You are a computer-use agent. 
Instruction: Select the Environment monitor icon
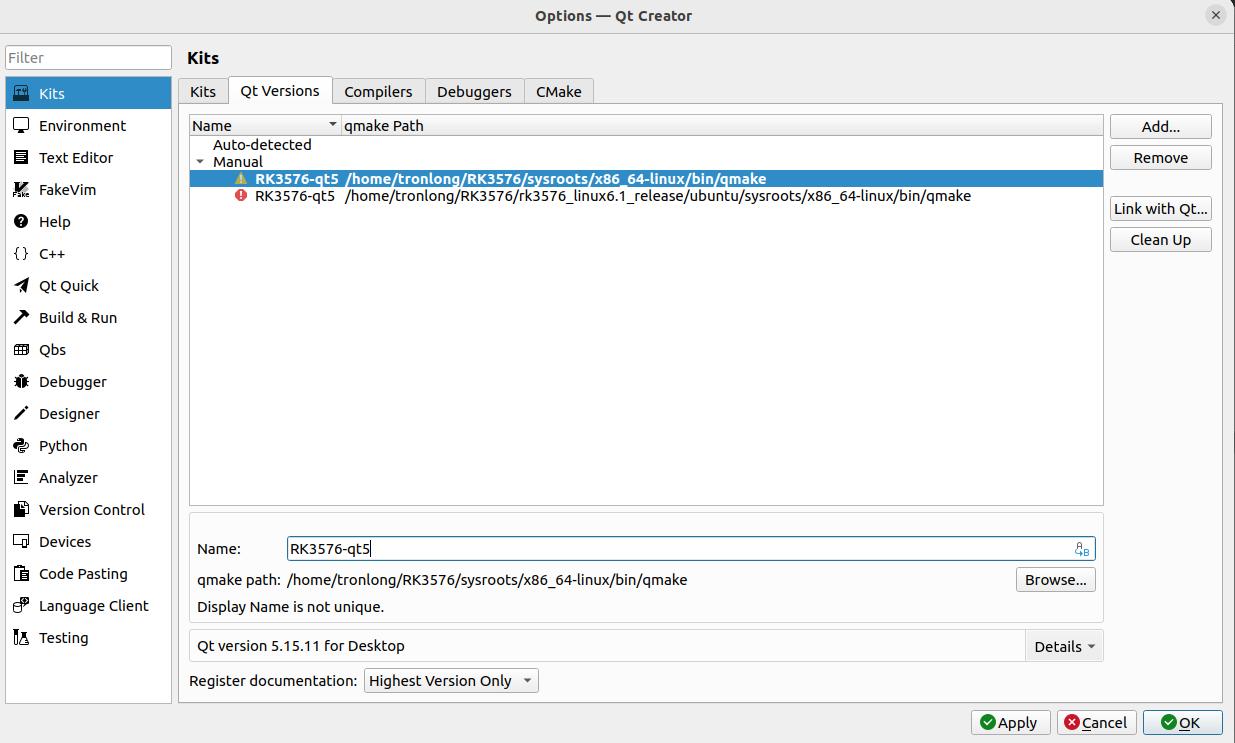[x=20, y=126]
